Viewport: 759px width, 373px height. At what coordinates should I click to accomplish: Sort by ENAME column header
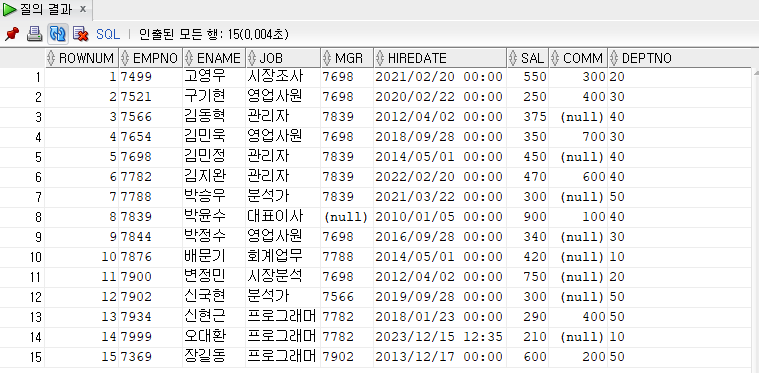(x=214, y=59)
